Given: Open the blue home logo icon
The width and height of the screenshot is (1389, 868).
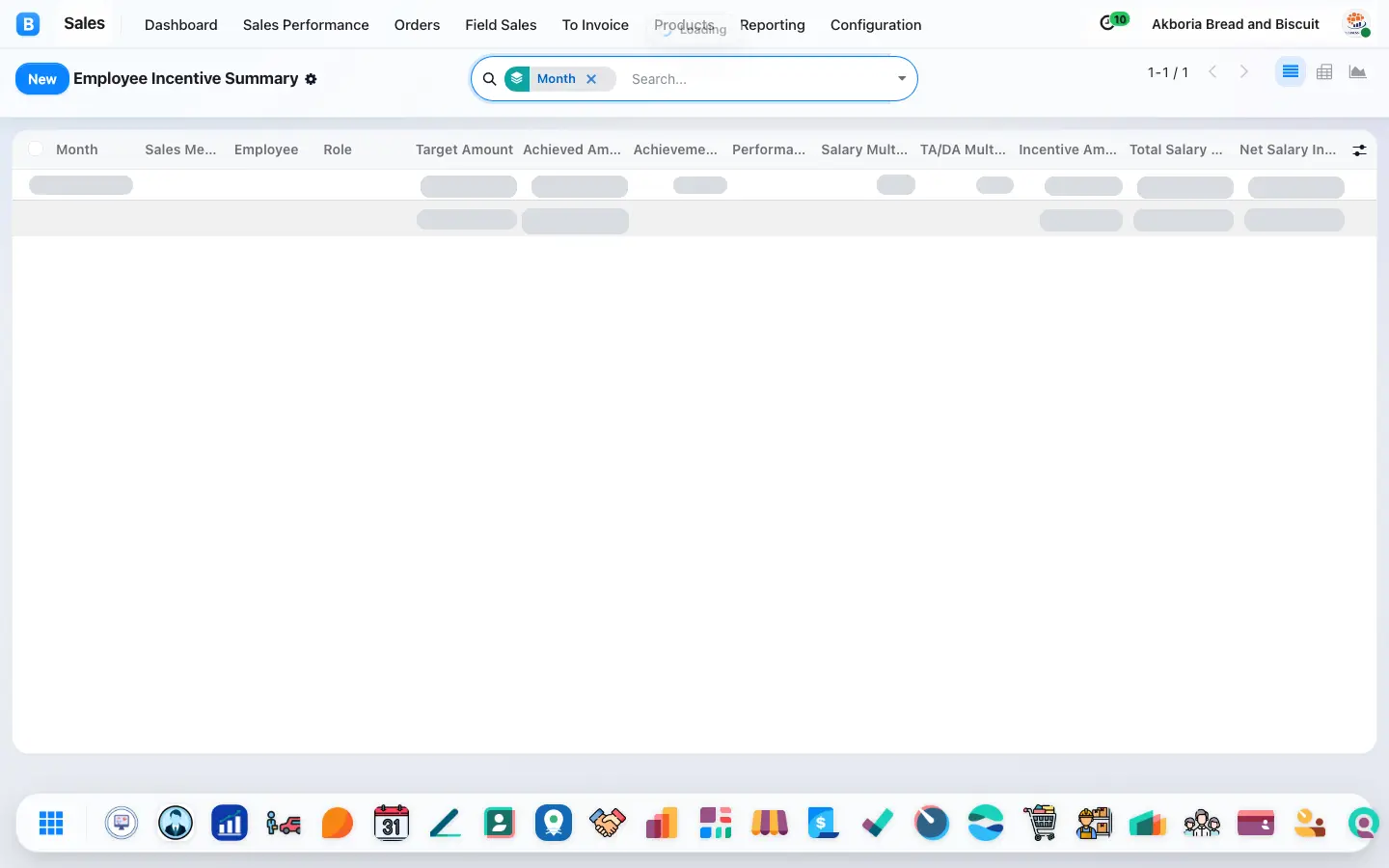Looking at the screenshot, I should pos(28,24).
